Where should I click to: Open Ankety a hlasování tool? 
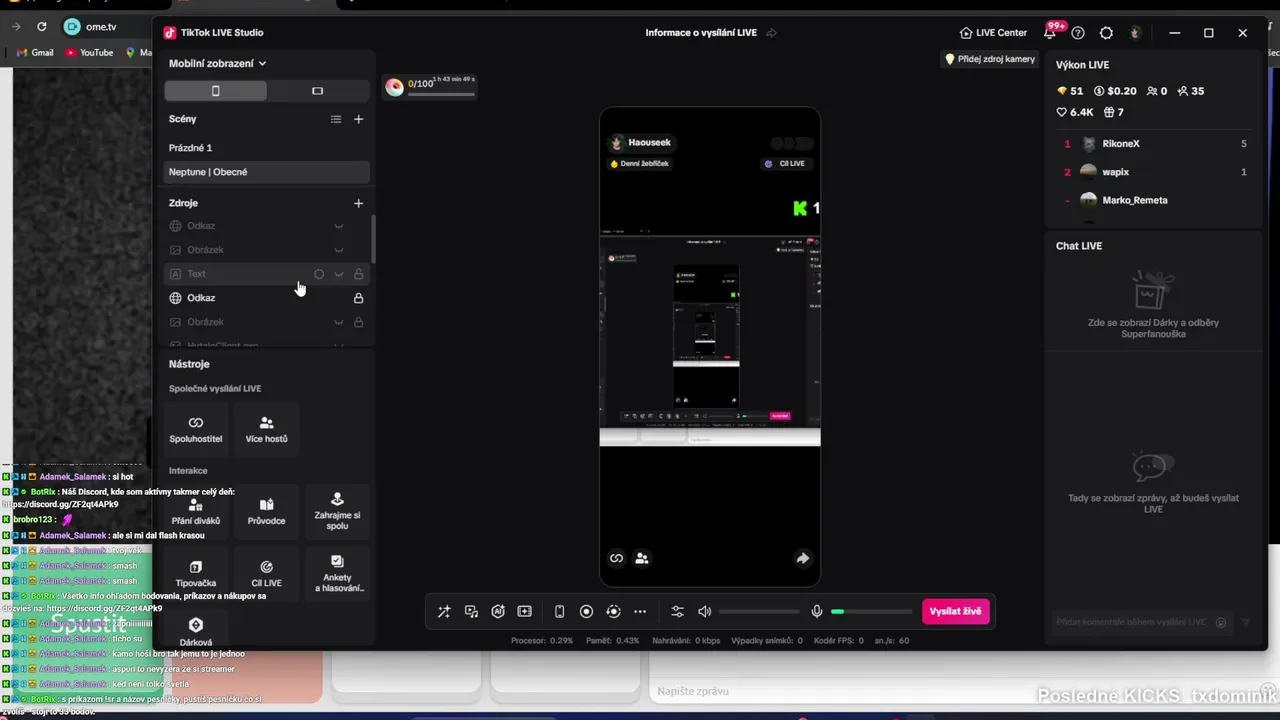click(x=337, y=574)
